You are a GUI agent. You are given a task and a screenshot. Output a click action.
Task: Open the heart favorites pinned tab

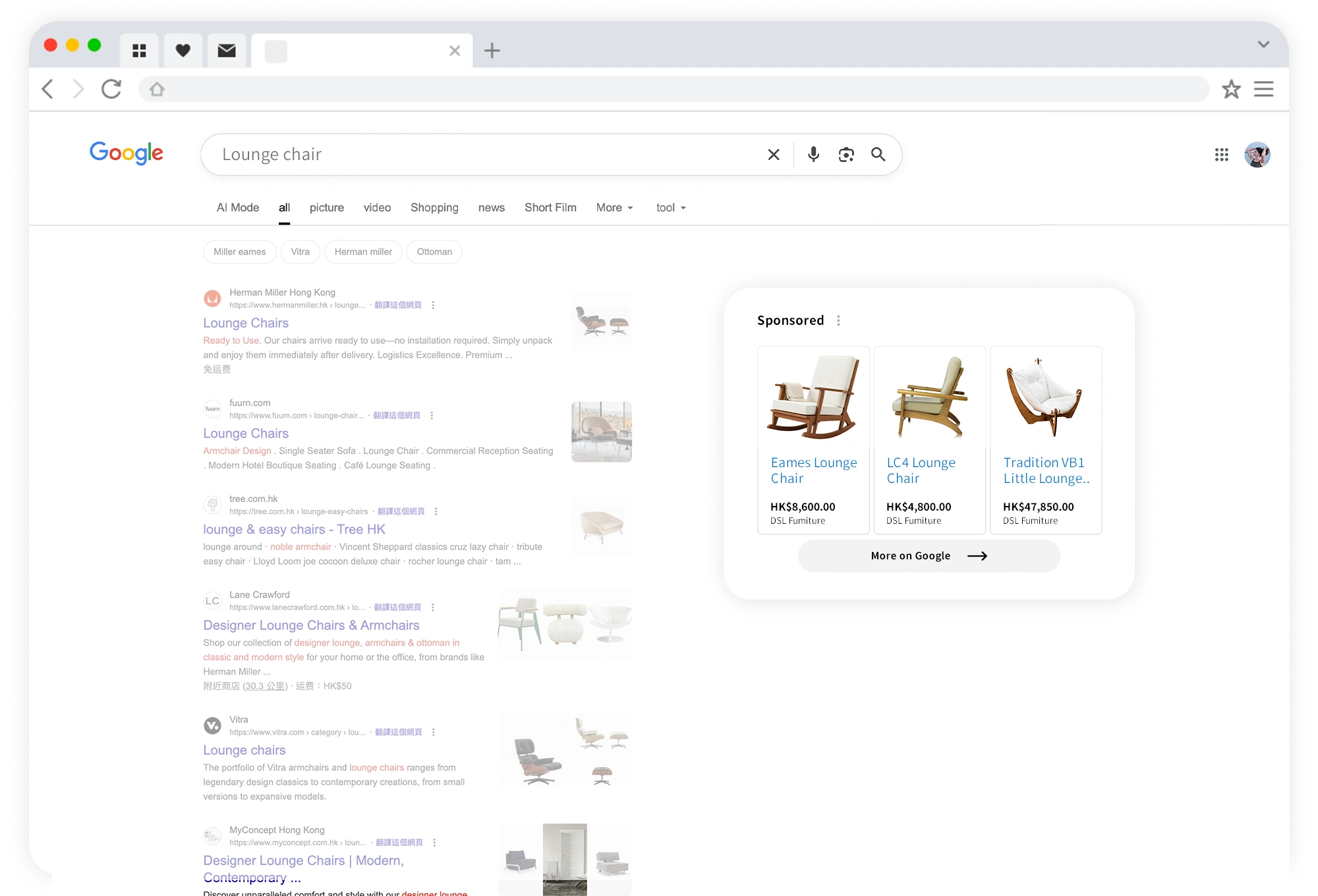pos(183,51)
